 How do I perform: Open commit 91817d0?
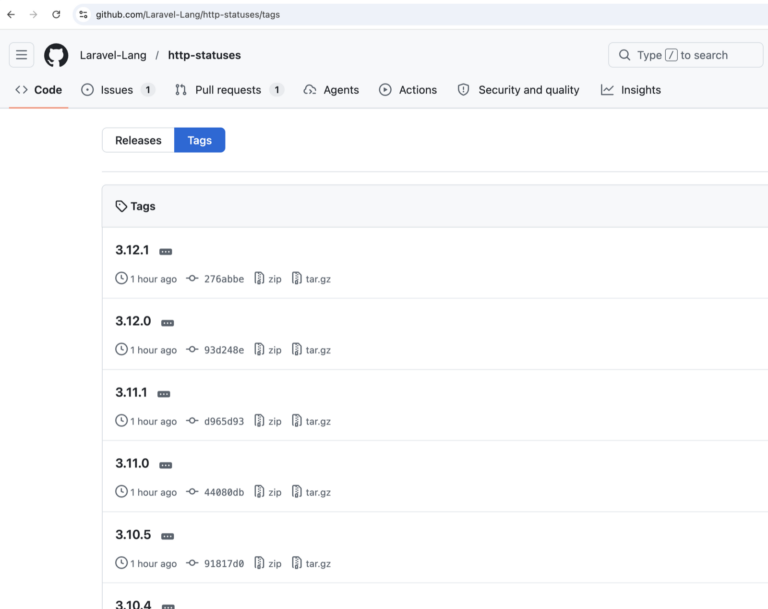click(x=224, y=563)
